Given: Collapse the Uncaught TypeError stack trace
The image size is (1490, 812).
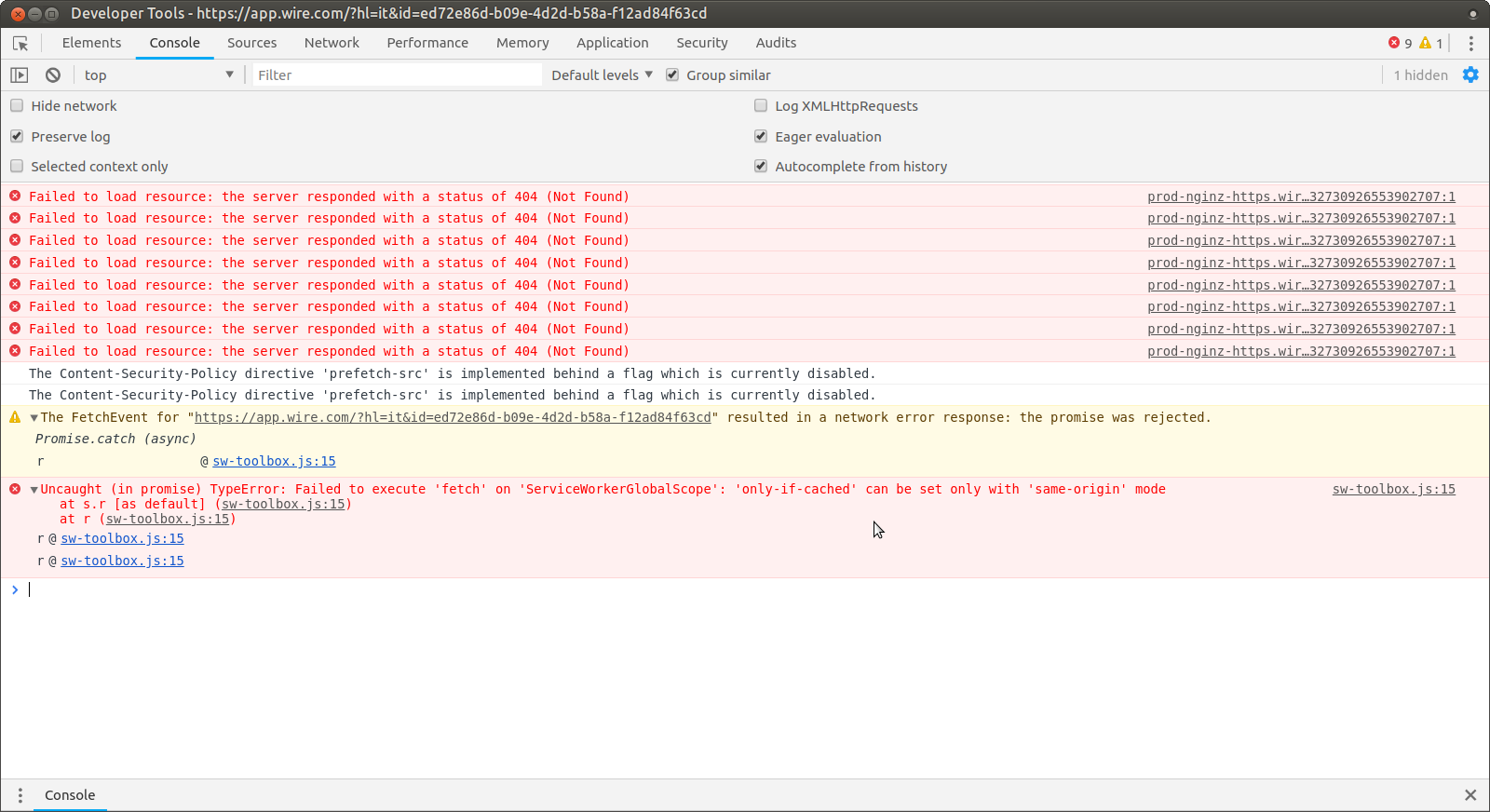Looking at the screenshot, I should click(34, 490).
